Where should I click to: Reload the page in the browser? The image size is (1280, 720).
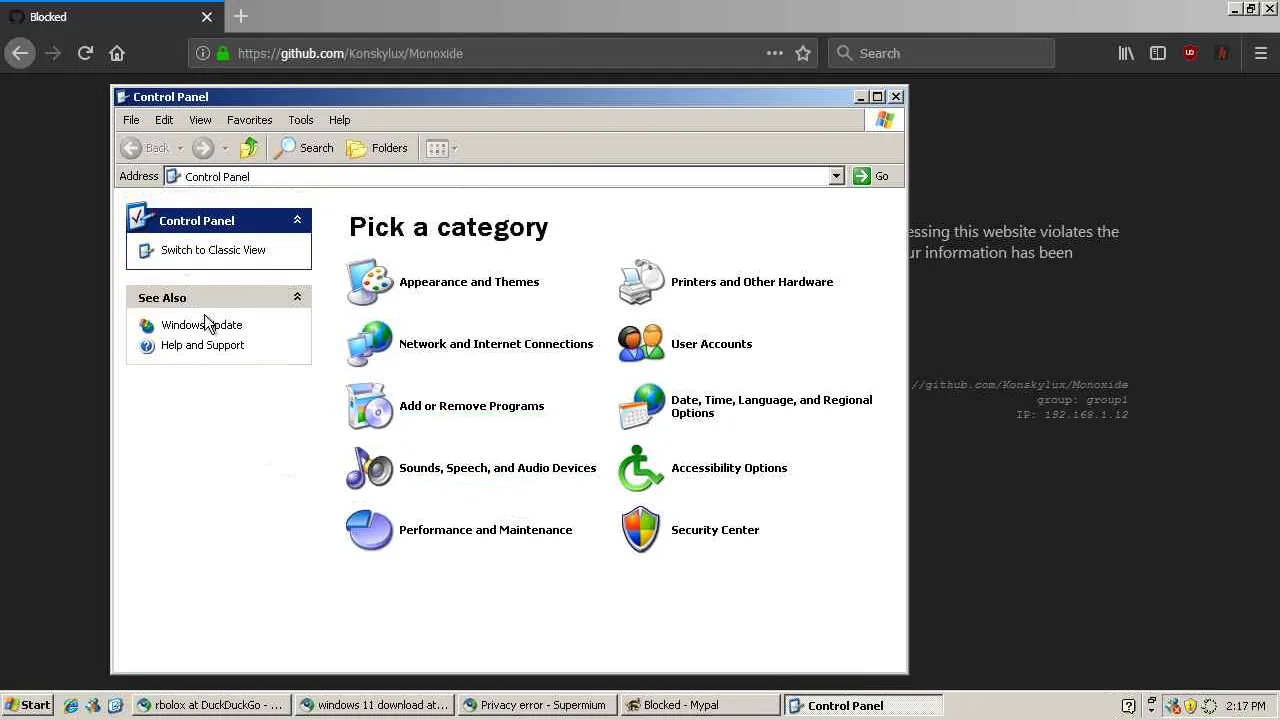[85, 53]
